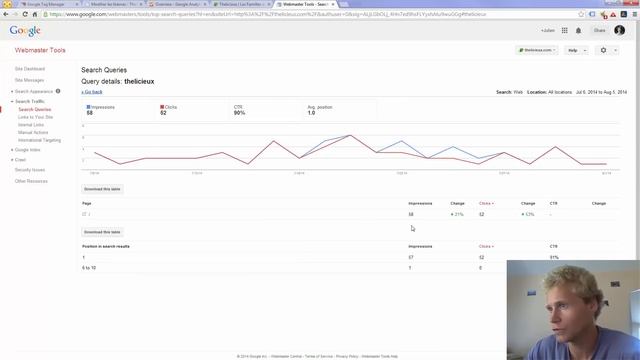Open the thelicieux.com site selector dropdown
Screen dimensions: 640x360
536,50
